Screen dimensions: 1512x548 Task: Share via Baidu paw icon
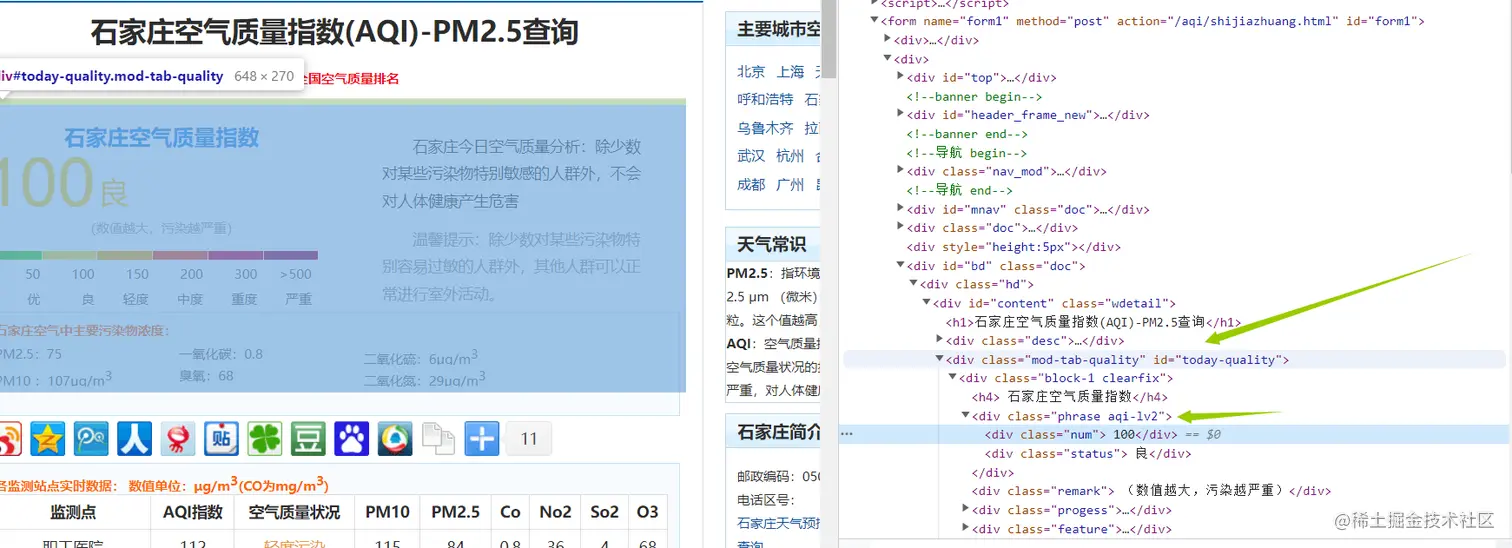click(x=352, y=438)
